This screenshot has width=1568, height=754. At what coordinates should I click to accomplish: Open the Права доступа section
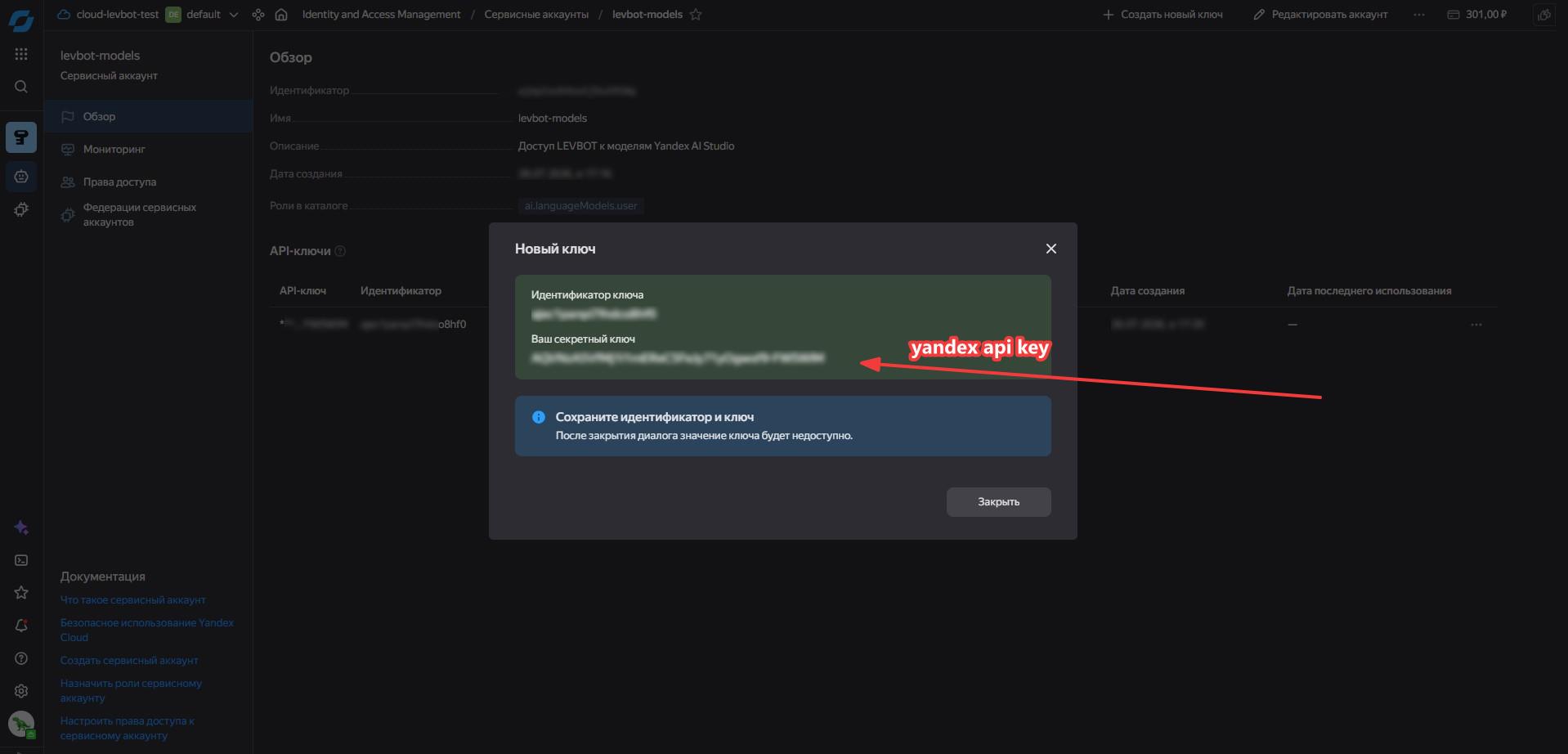click(x=149, y=182)
